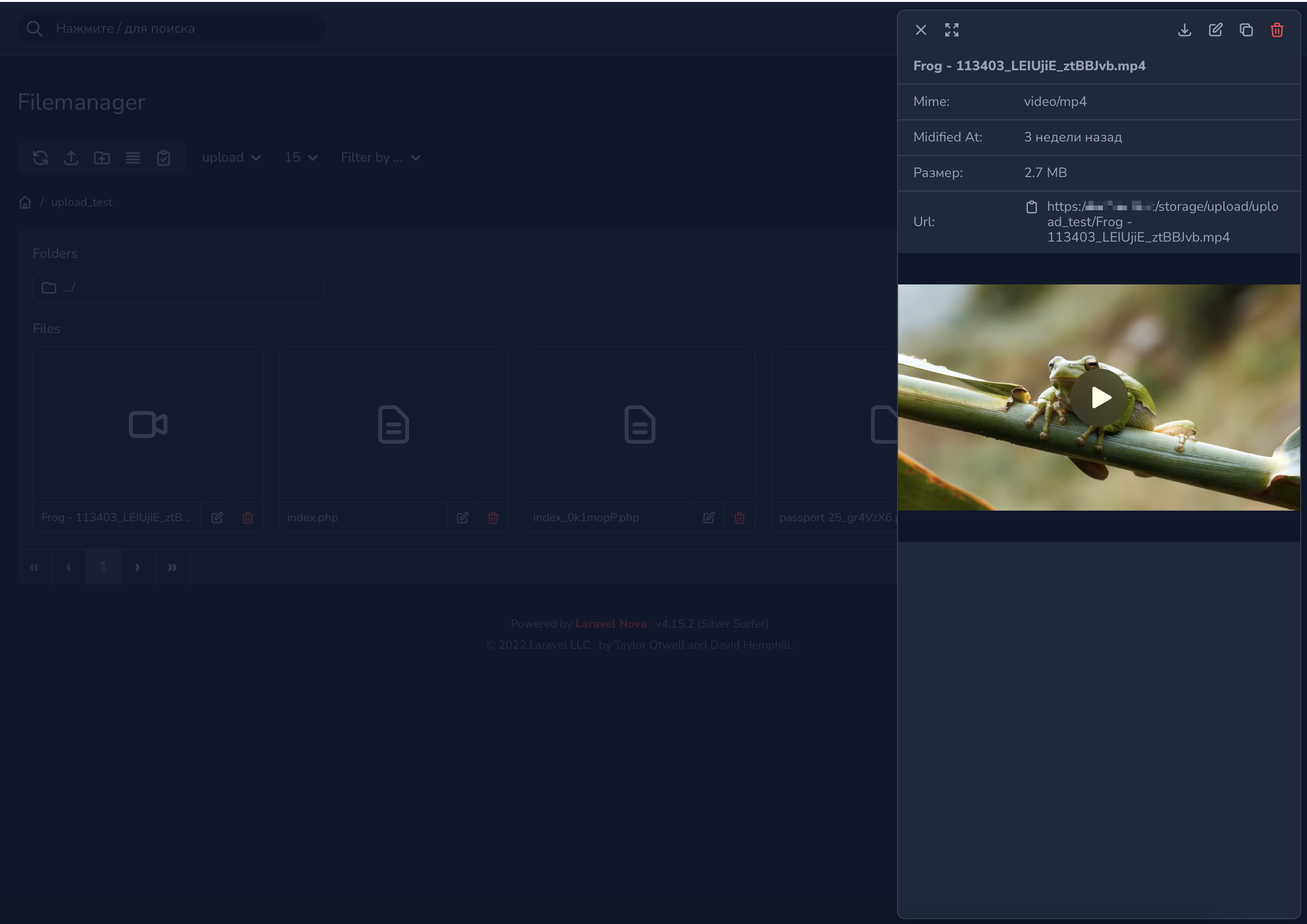
Task: Expand preview to fullscreen
Action: click(951, 30)
